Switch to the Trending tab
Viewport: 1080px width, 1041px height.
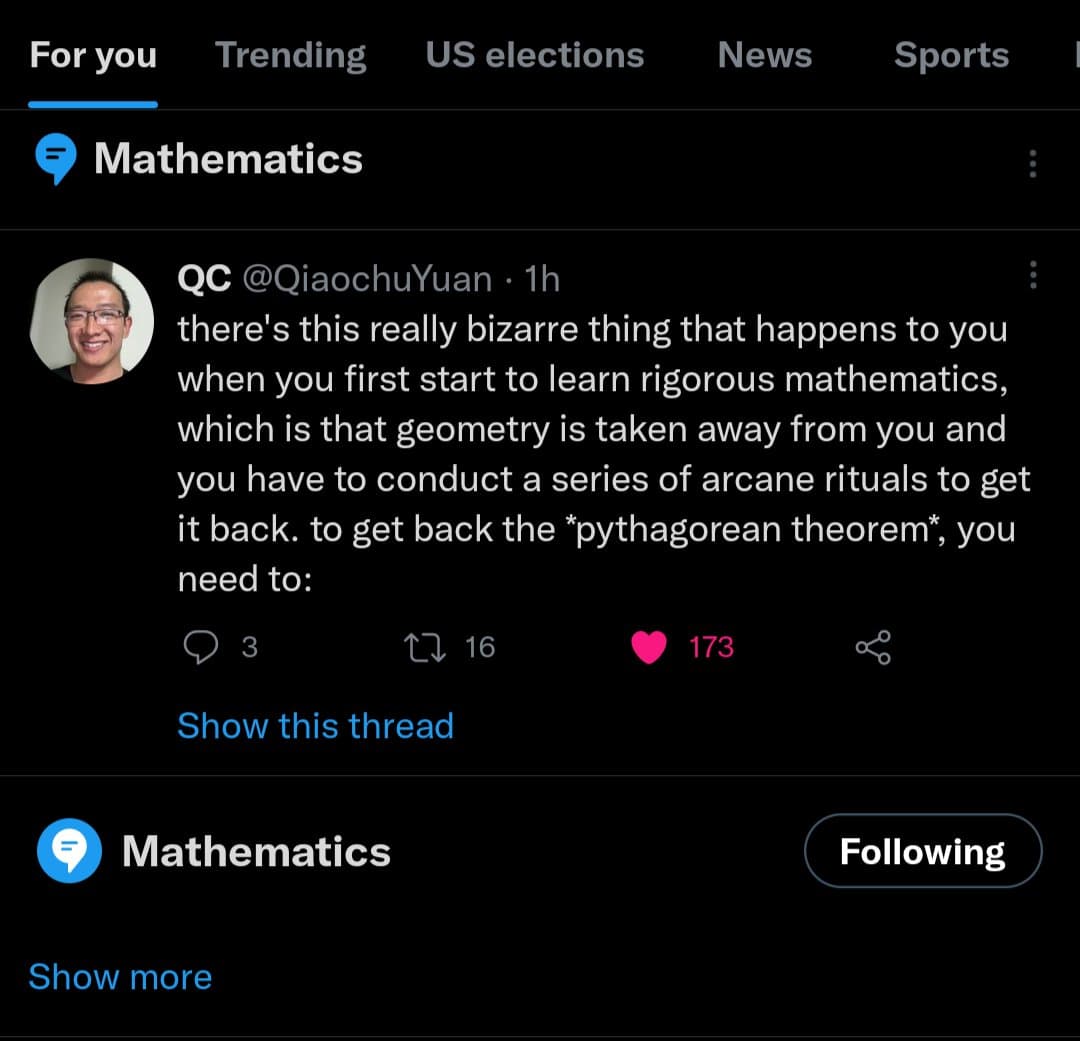290,55
